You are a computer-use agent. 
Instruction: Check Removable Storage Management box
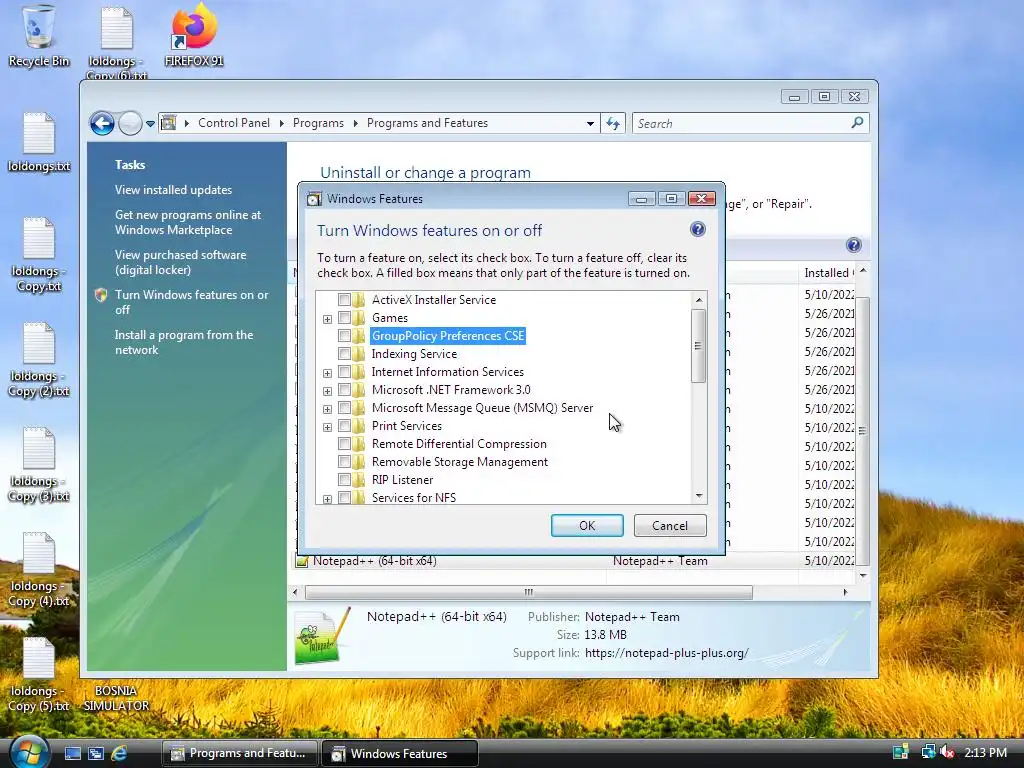344,462
